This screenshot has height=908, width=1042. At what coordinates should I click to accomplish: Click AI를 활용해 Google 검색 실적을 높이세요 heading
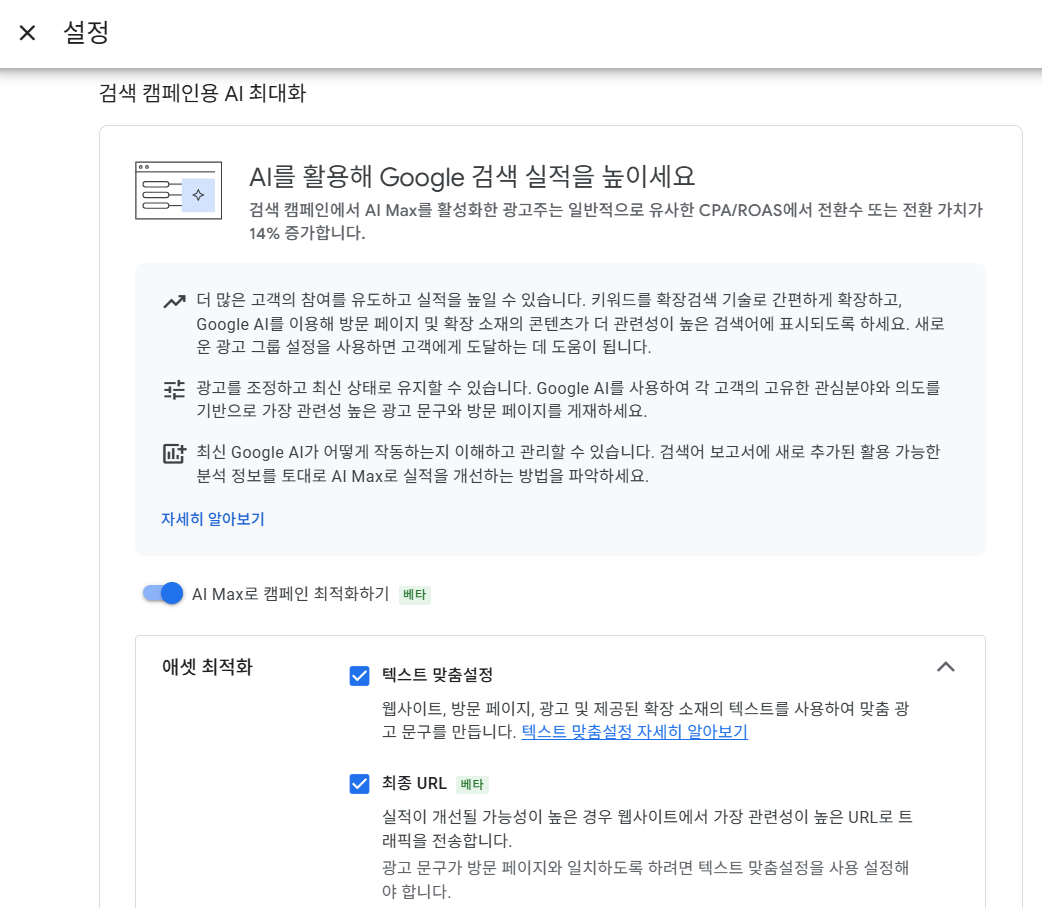(x=472, y=176)
